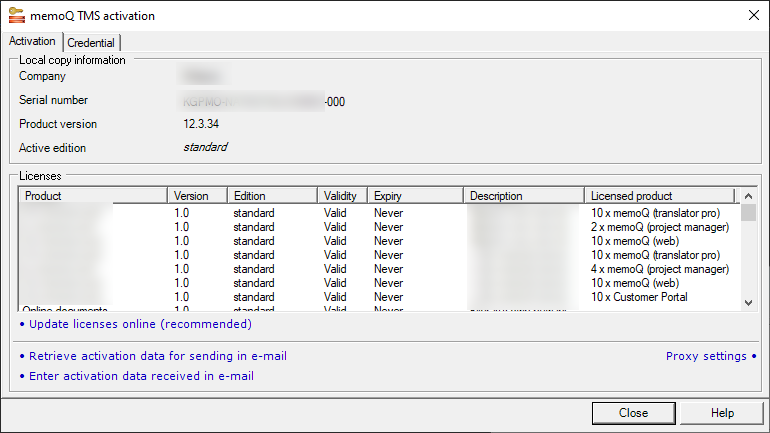Sort by Version column header
The height and width of the screenshot is (433, 770).
[x=197, y=195]
